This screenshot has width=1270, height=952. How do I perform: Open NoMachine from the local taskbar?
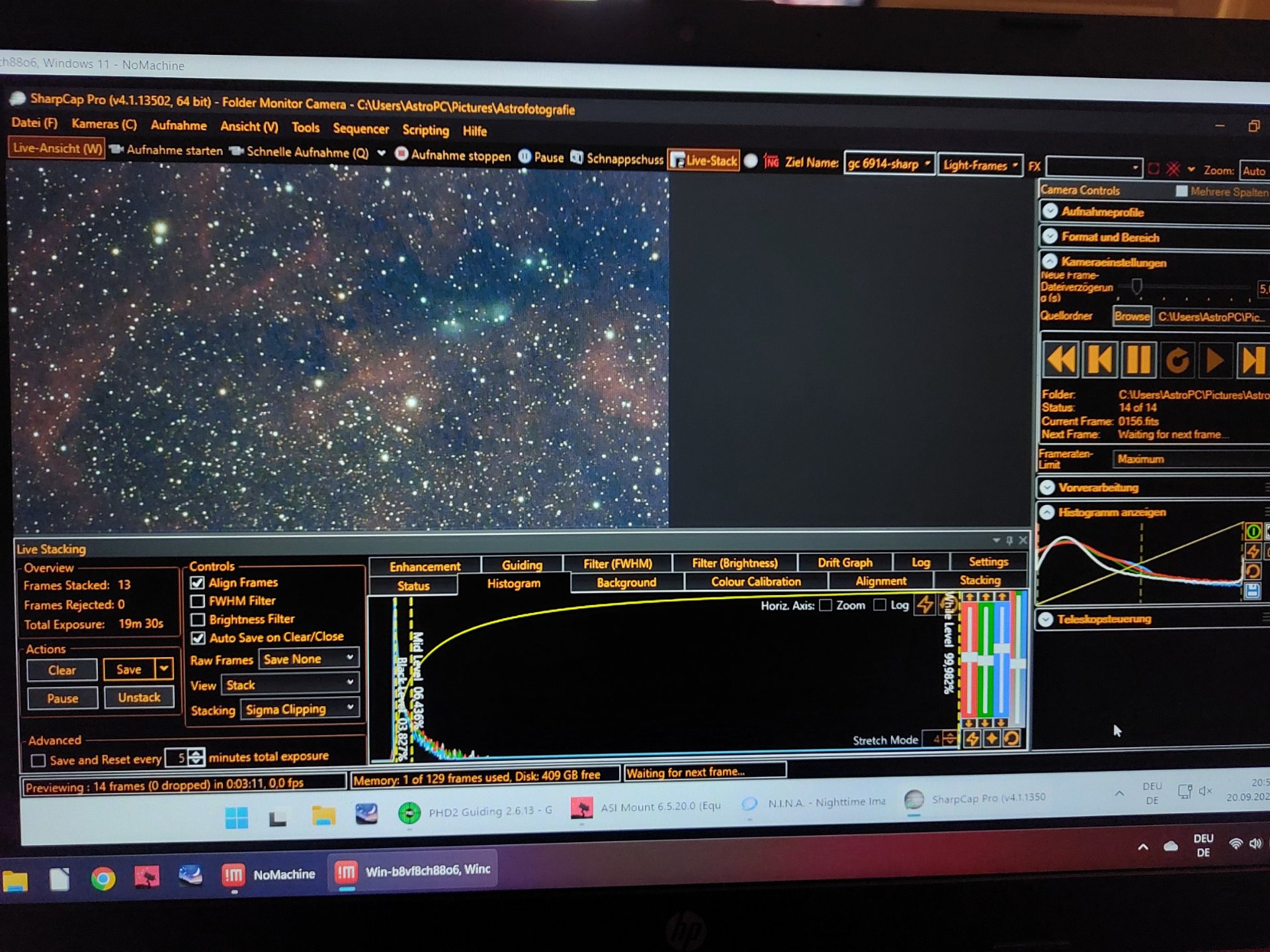pos(268,875)
